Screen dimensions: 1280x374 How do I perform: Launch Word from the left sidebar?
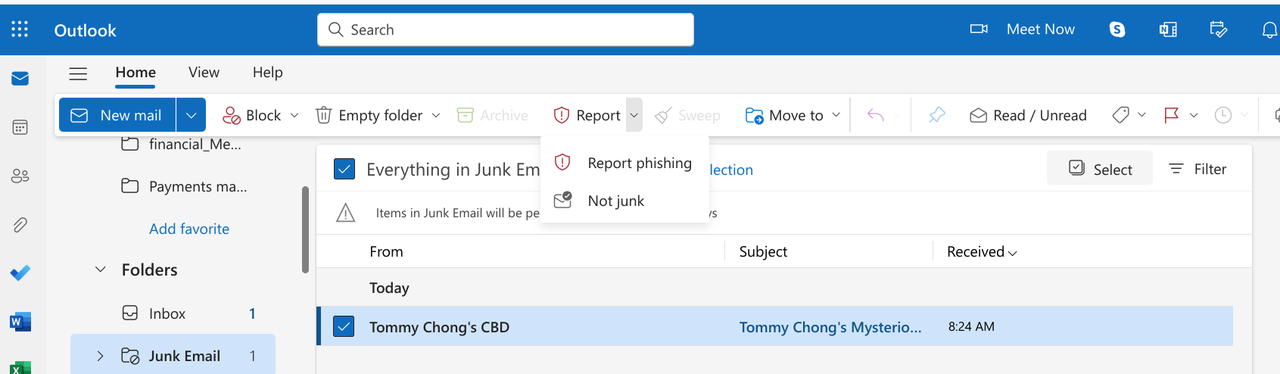pos(20,322)
